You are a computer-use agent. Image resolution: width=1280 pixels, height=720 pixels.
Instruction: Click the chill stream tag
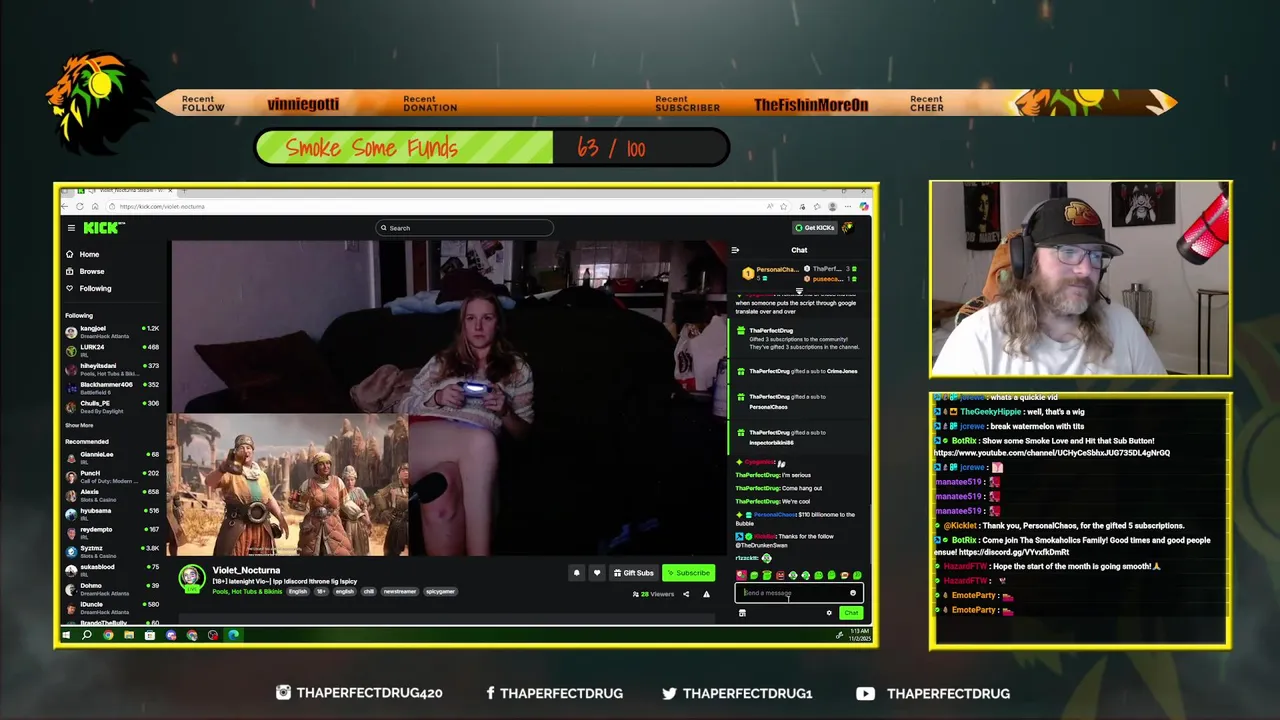pos(368,591)
